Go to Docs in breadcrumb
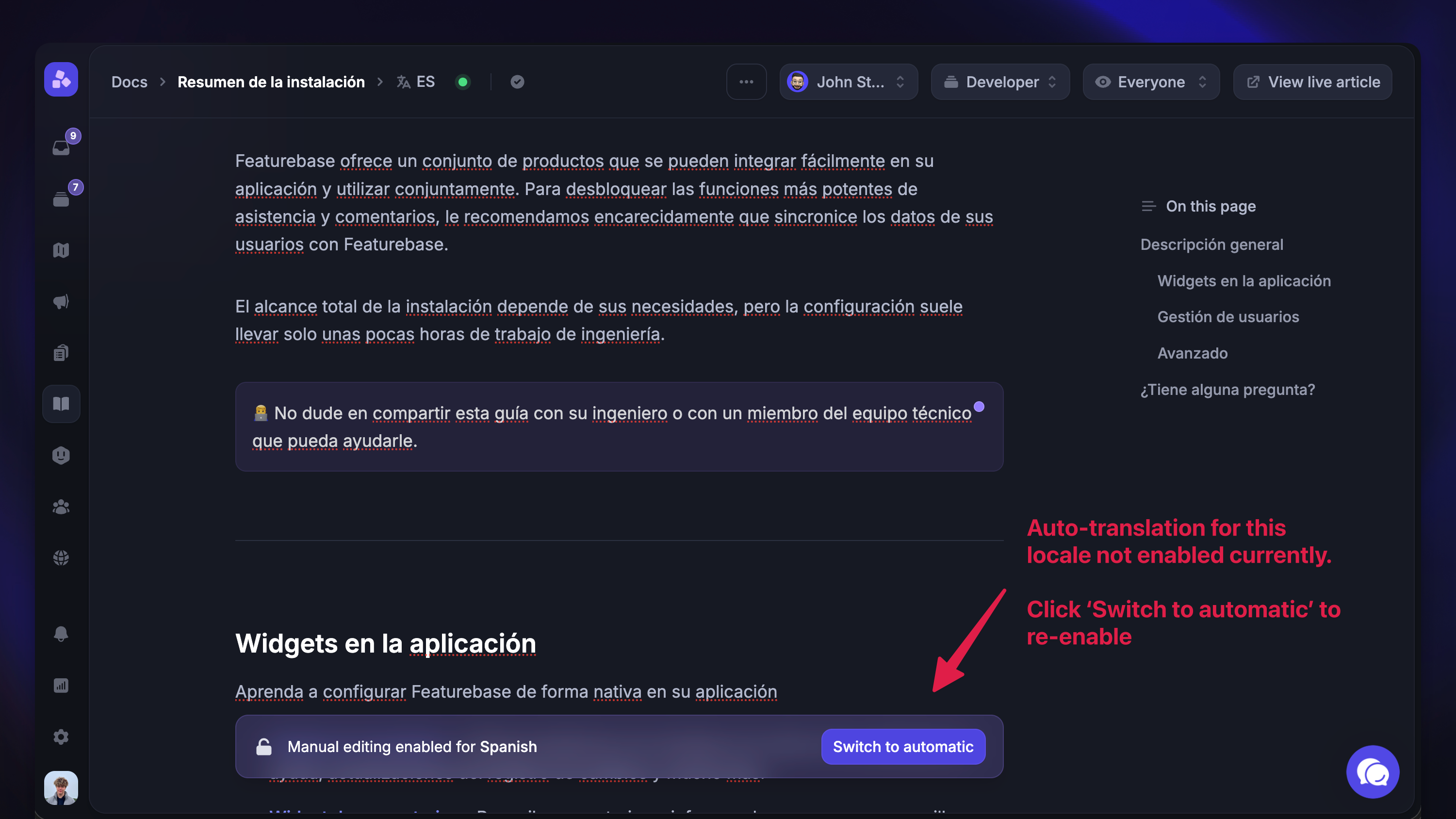Screen dimensions: 1456x819 [x=130, y=82]
